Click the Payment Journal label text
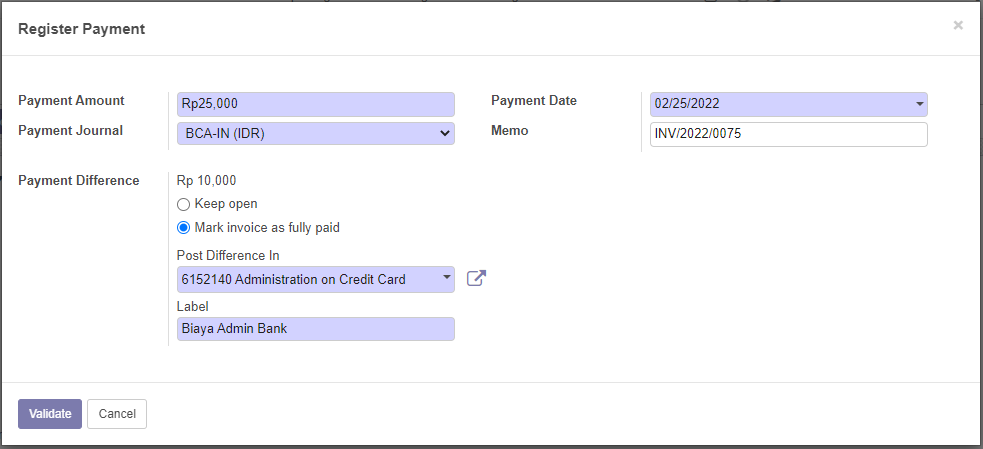Image resolution: width=983 pixels, height=449 pixels. 70,131
